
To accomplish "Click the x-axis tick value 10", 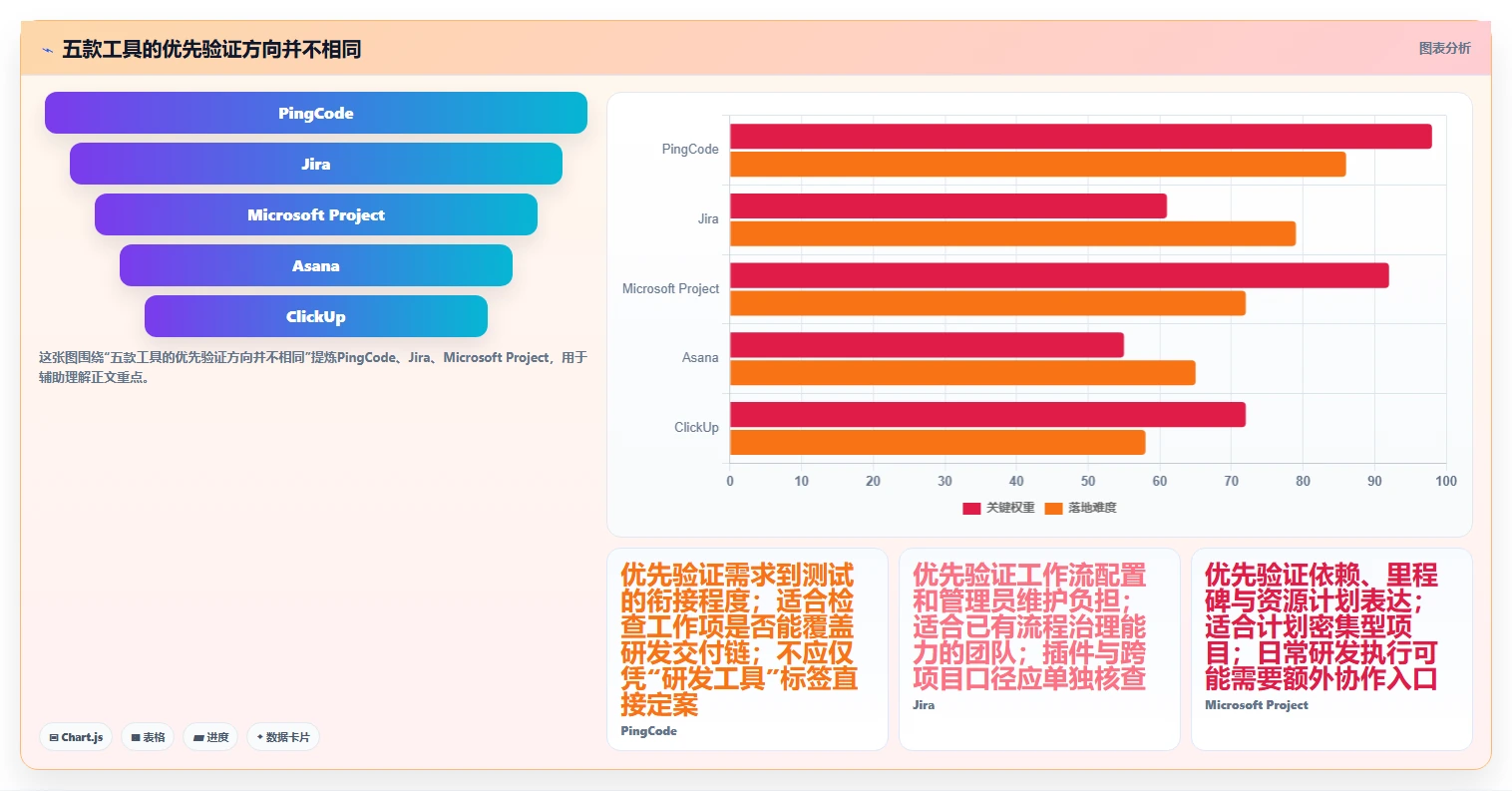I will point(802,481).
